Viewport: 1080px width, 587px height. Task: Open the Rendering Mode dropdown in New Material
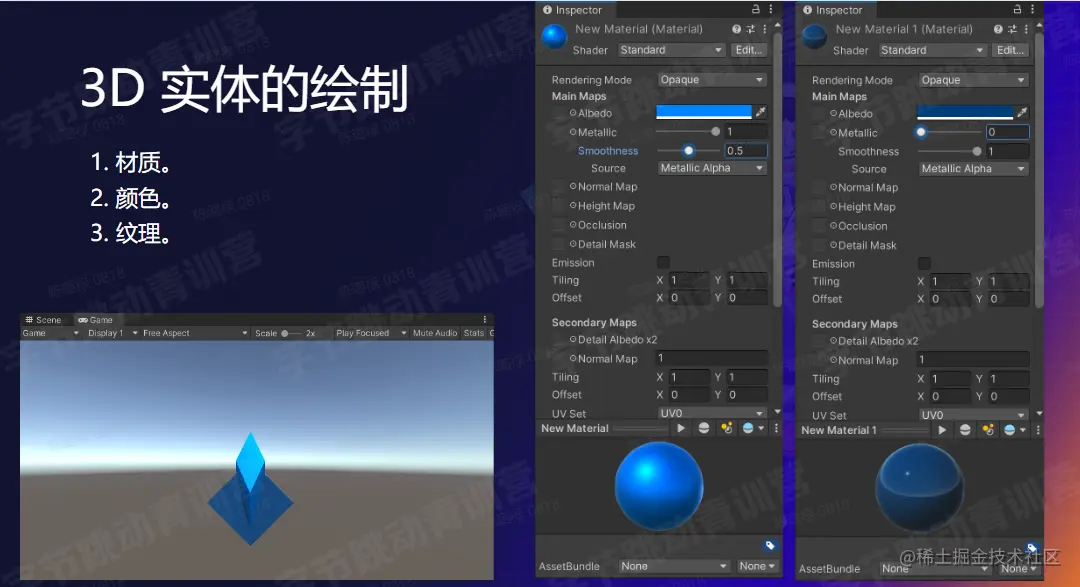tap(712, 79)
